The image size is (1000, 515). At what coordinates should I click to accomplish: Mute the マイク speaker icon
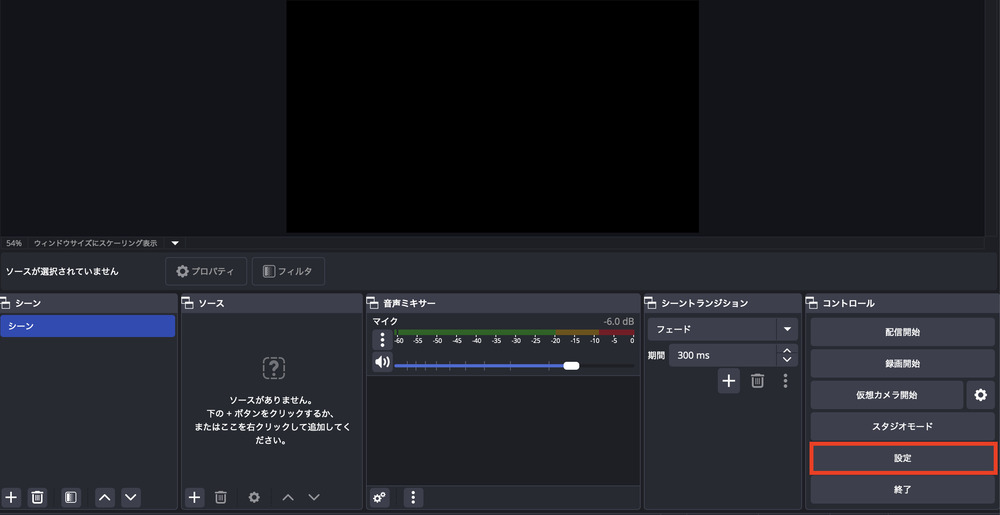point(382,363)
